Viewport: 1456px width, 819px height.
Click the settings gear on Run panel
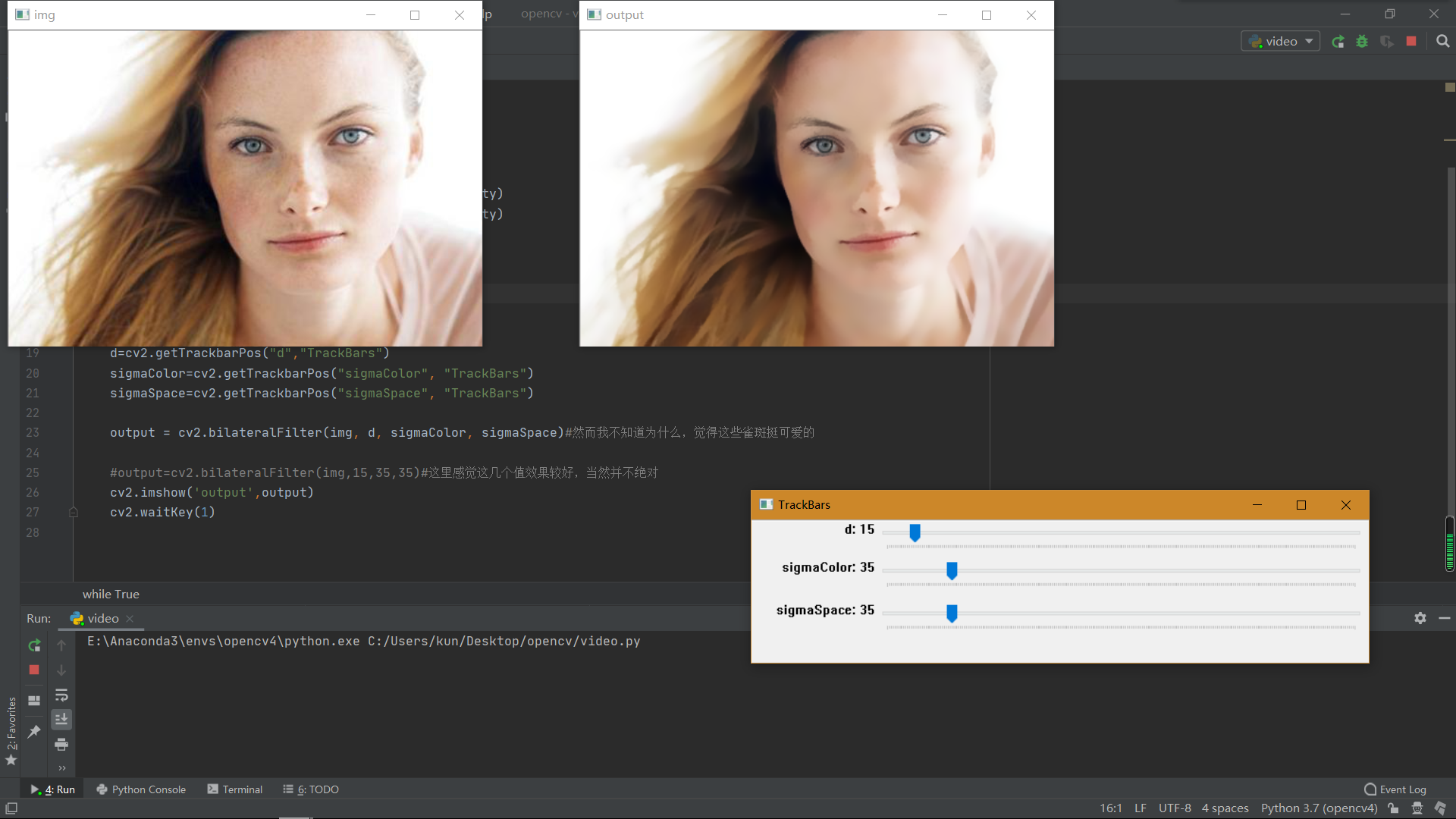[x=1420, y=618]
